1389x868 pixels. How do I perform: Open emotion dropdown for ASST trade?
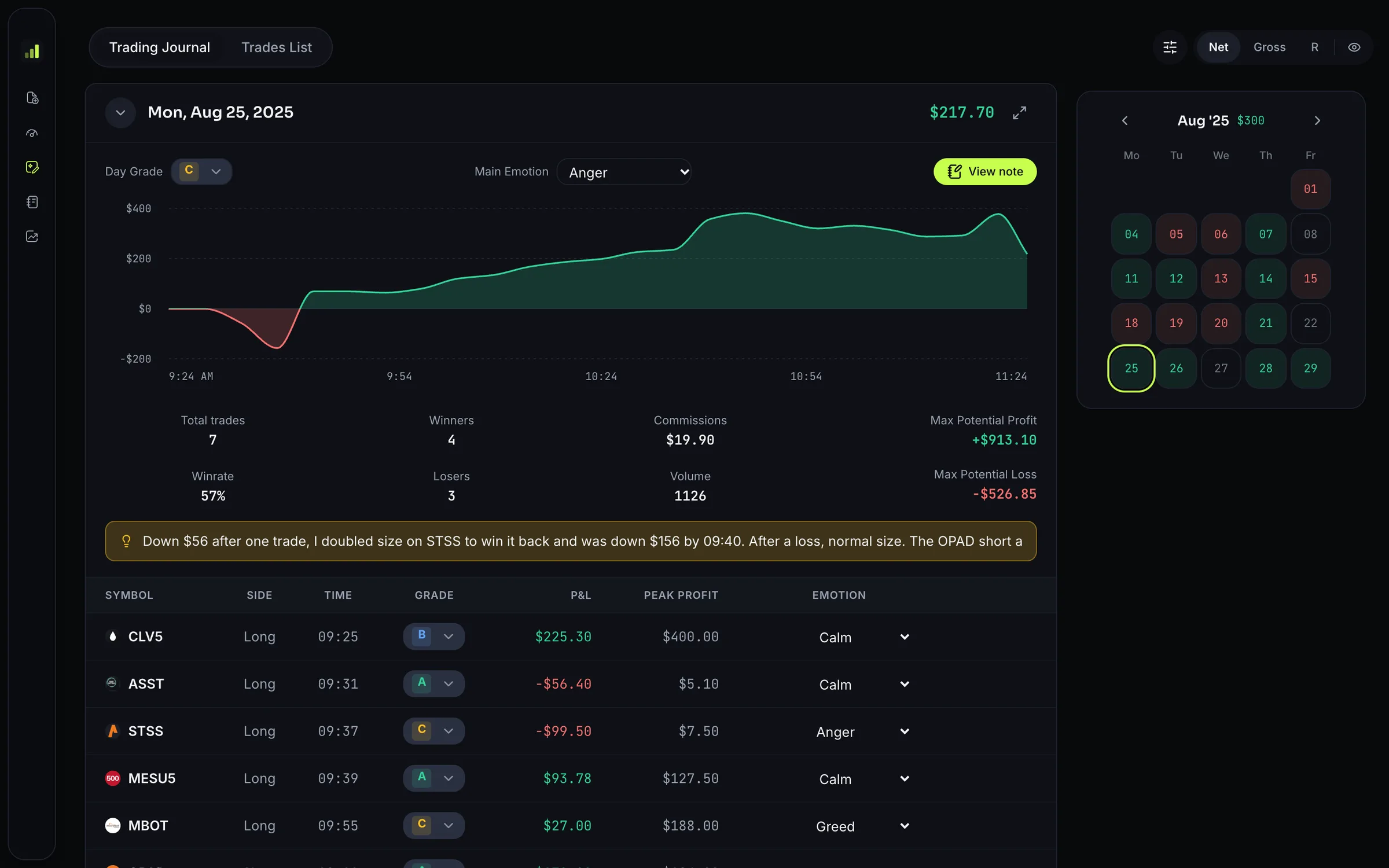coord(862,684)
